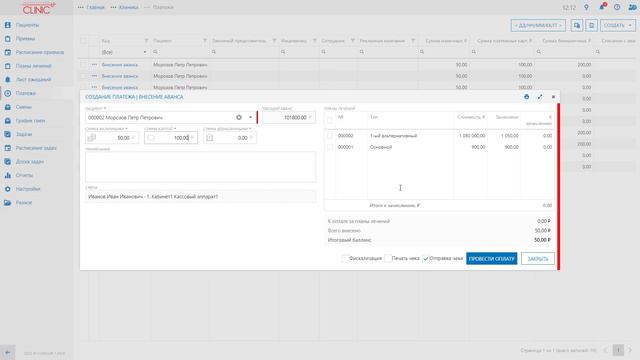Open row menu dots of first Внесение аванса
Viewport: 640px width, 360px height.
coord(95,65)
